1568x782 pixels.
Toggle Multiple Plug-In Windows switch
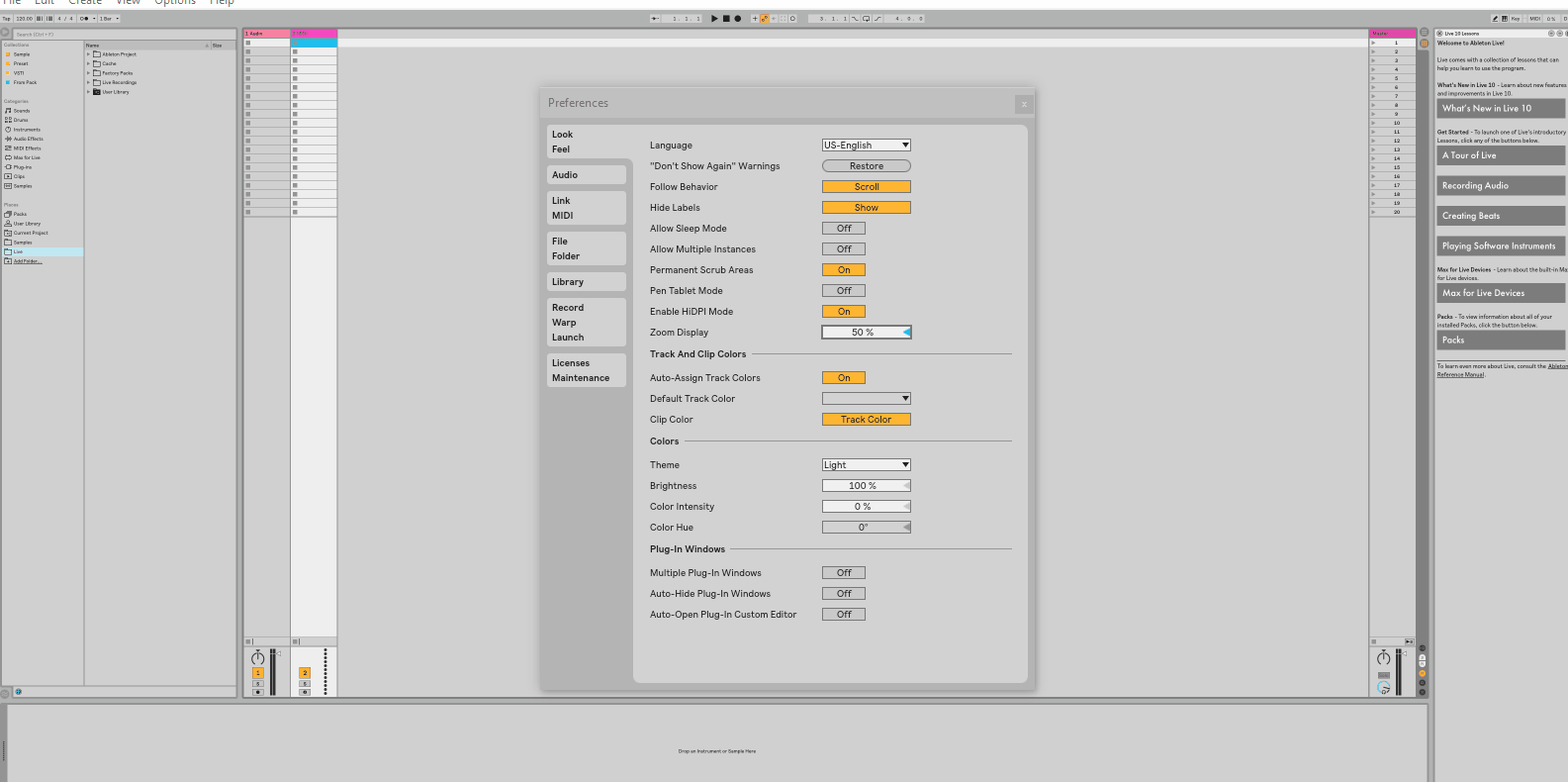pyautogui.click(x=844, y=573)
